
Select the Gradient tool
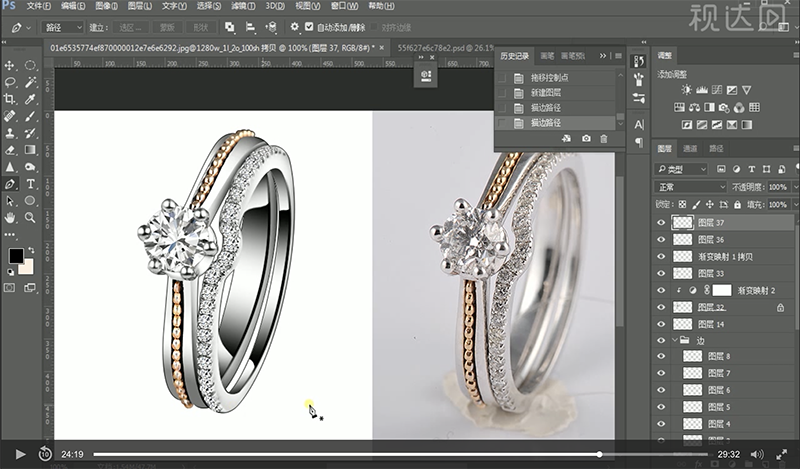click(30, 150)
